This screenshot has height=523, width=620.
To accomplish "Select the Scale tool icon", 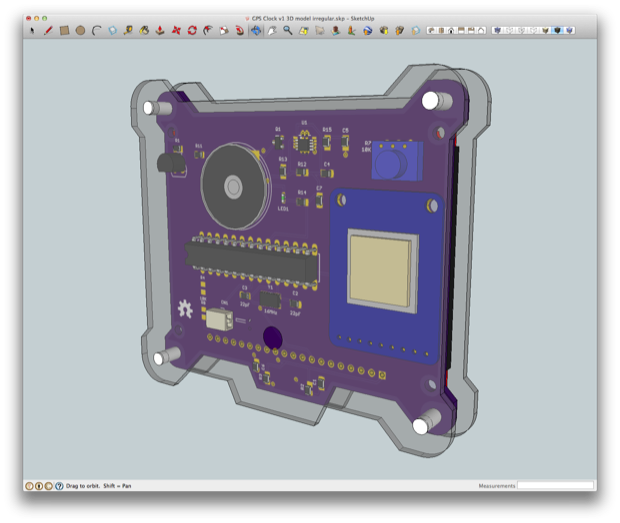I will click(224, 30).
